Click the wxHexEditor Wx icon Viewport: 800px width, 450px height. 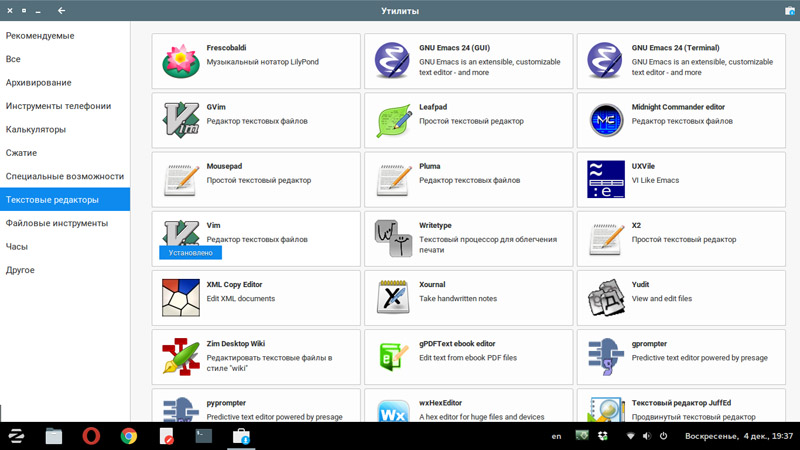(393, 411)
